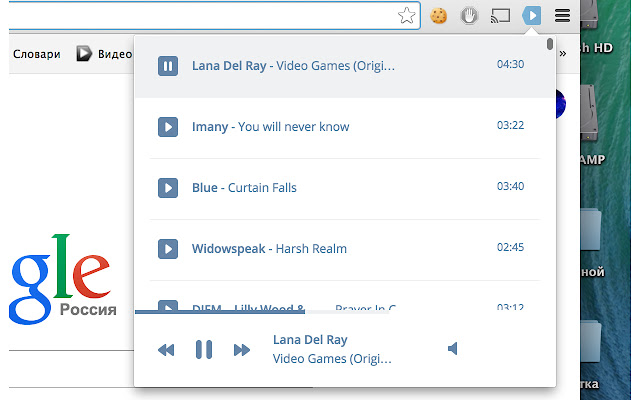Select the Lana Del Ray - Video Games title
640x400 pixels.
(x=293, y=66)
